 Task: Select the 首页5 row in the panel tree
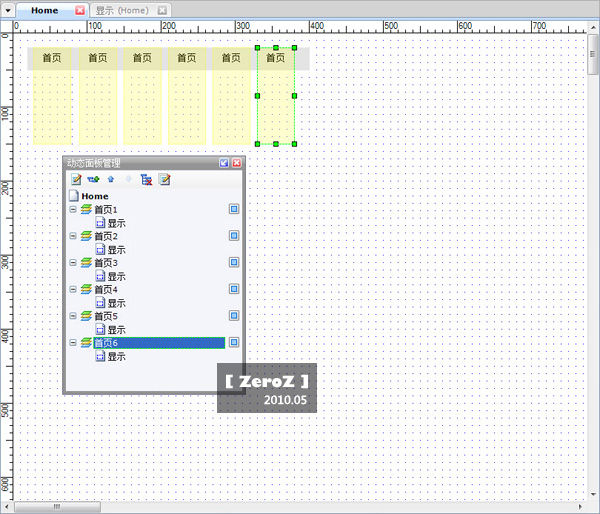(106, 316)
